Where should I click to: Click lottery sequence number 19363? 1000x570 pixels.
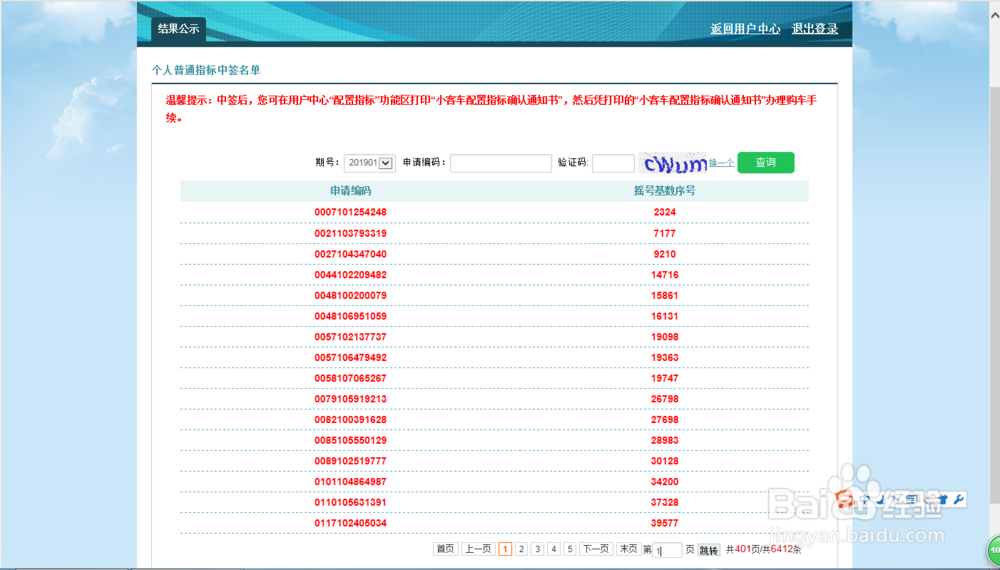point(665,358)
